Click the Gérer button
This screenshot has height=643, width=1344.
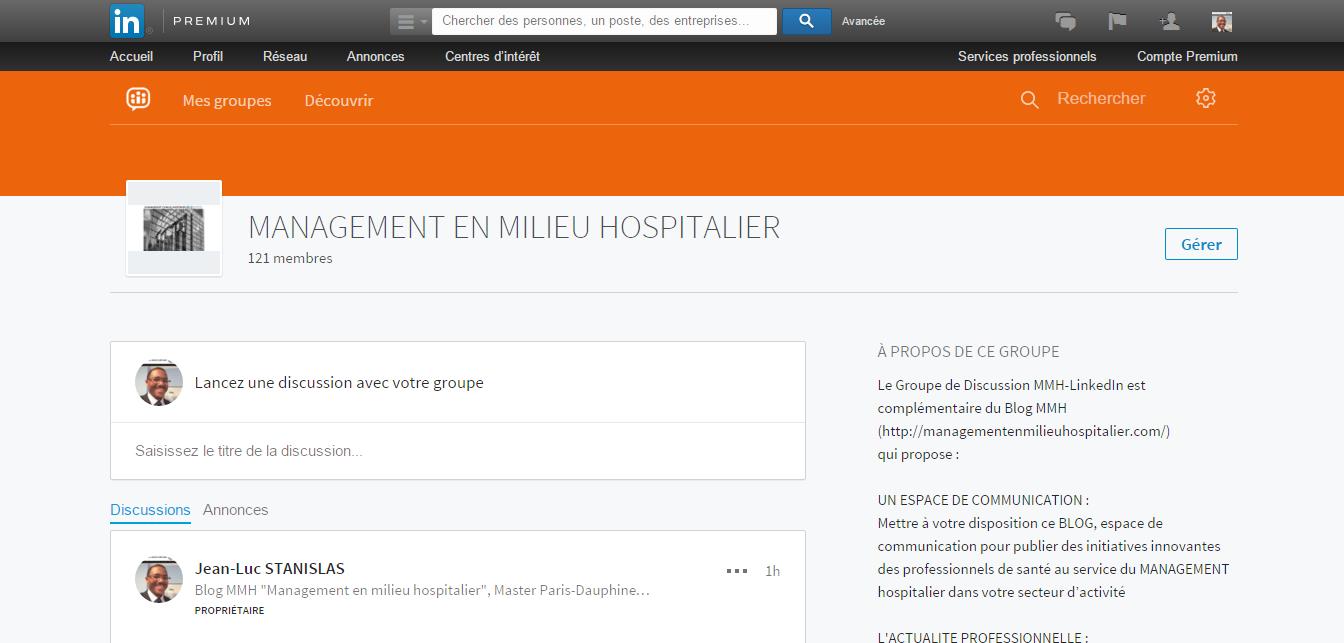click(1201, 244)
